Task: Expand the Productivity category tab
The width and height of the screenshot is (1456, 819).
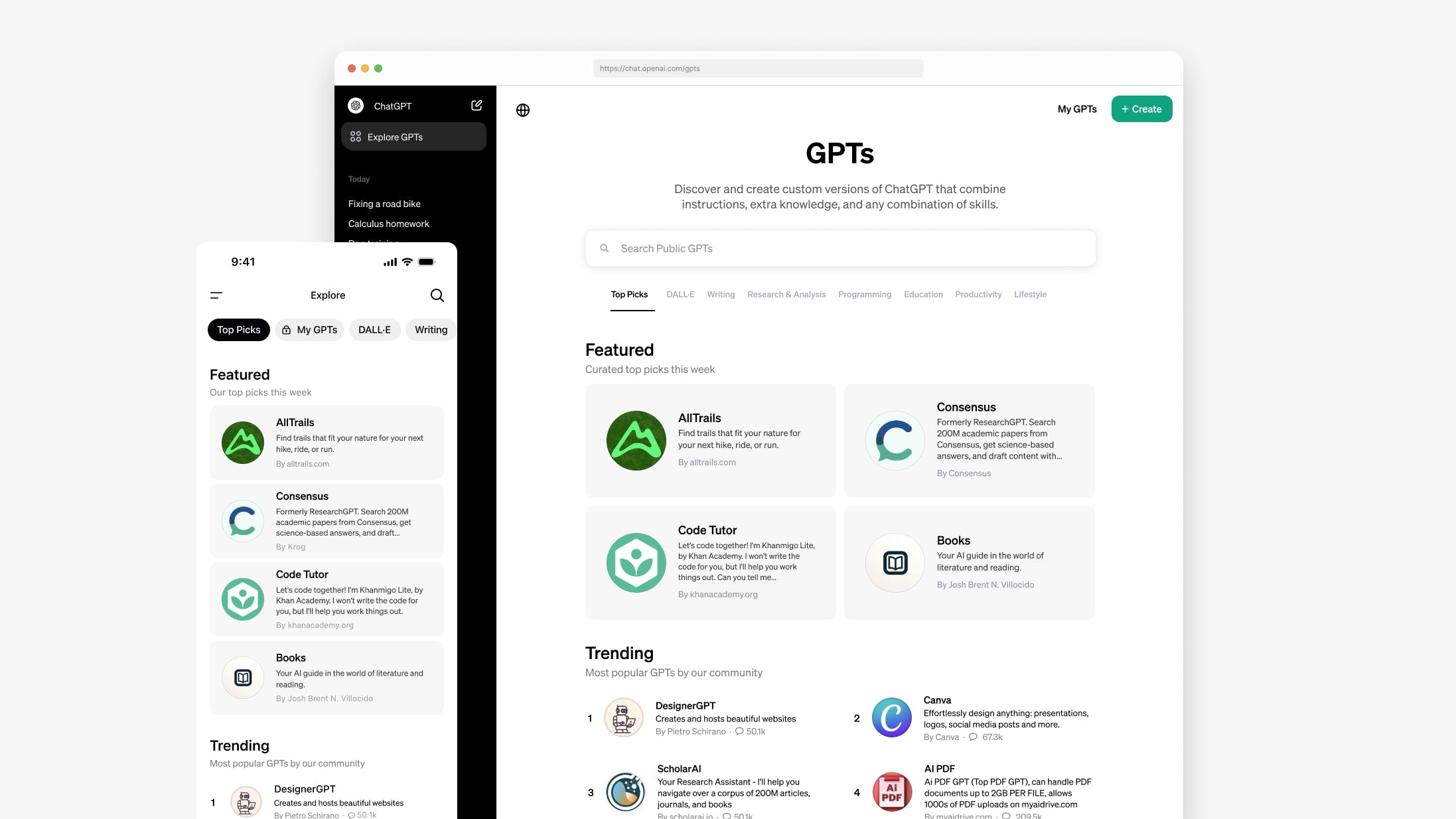Action: [978, 293]
